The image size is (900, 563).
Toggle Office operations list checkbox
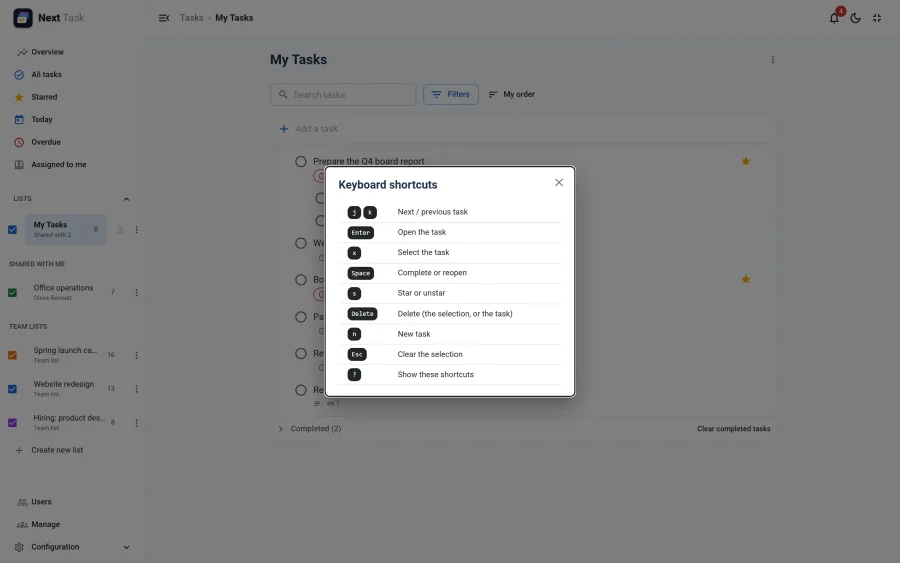coord(13,293)
